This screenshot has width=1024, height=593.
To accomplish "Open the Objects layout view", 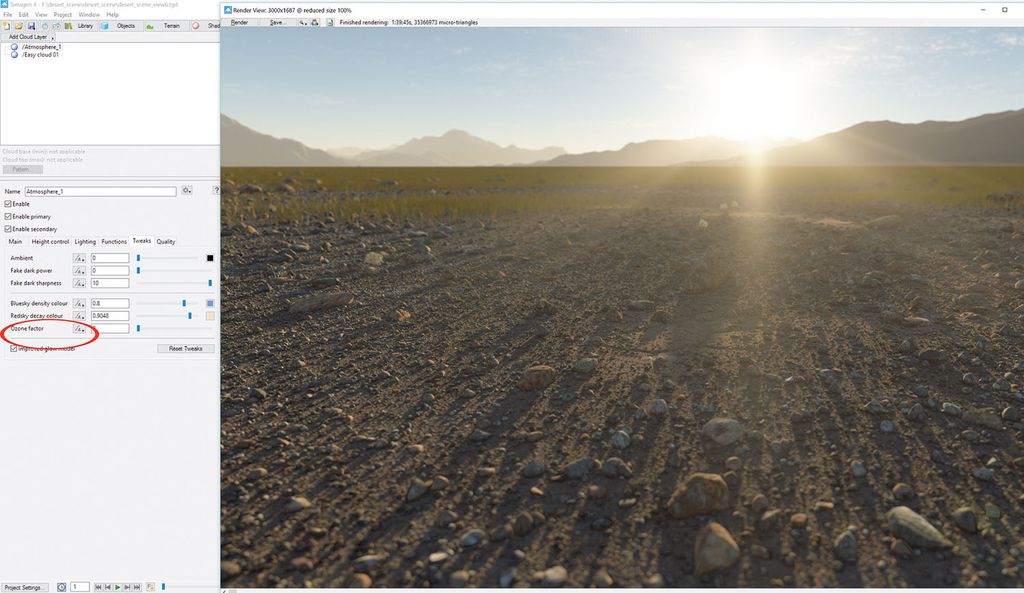I will tap(124, 25).
